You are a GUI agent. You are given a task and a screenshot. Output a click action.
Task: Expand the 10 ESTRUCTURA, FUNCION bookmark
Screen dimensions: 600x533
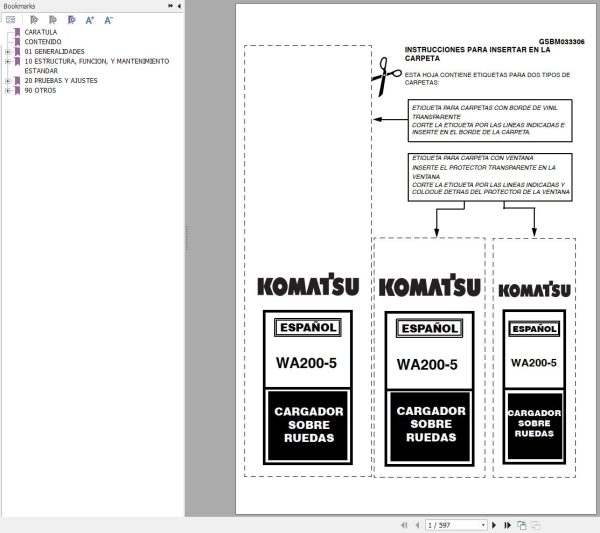click(x=8, y=61)
